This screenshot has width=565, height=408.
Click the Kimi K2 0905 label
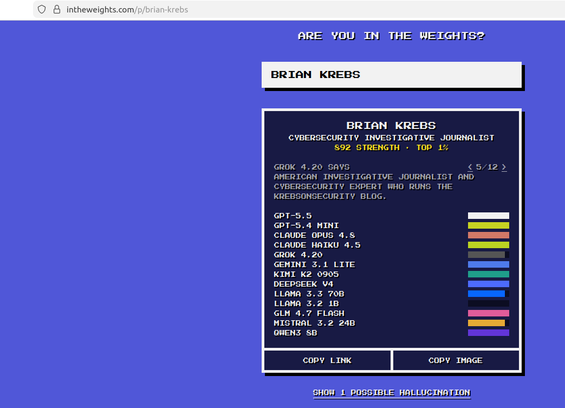pos(306,274)
